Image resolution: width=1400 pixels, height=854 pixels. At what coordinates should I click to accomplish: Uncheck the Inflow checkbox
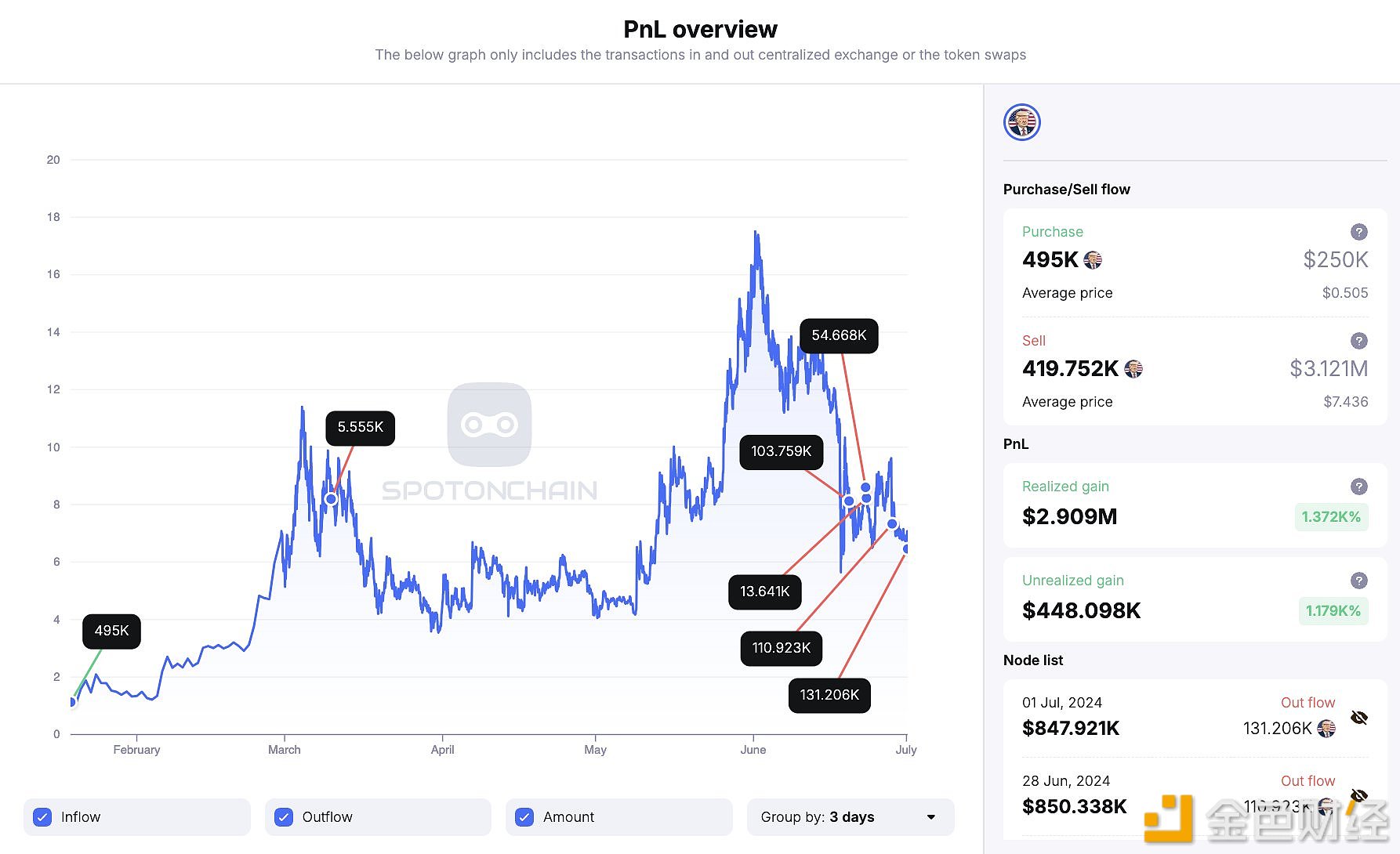[43, 817]
